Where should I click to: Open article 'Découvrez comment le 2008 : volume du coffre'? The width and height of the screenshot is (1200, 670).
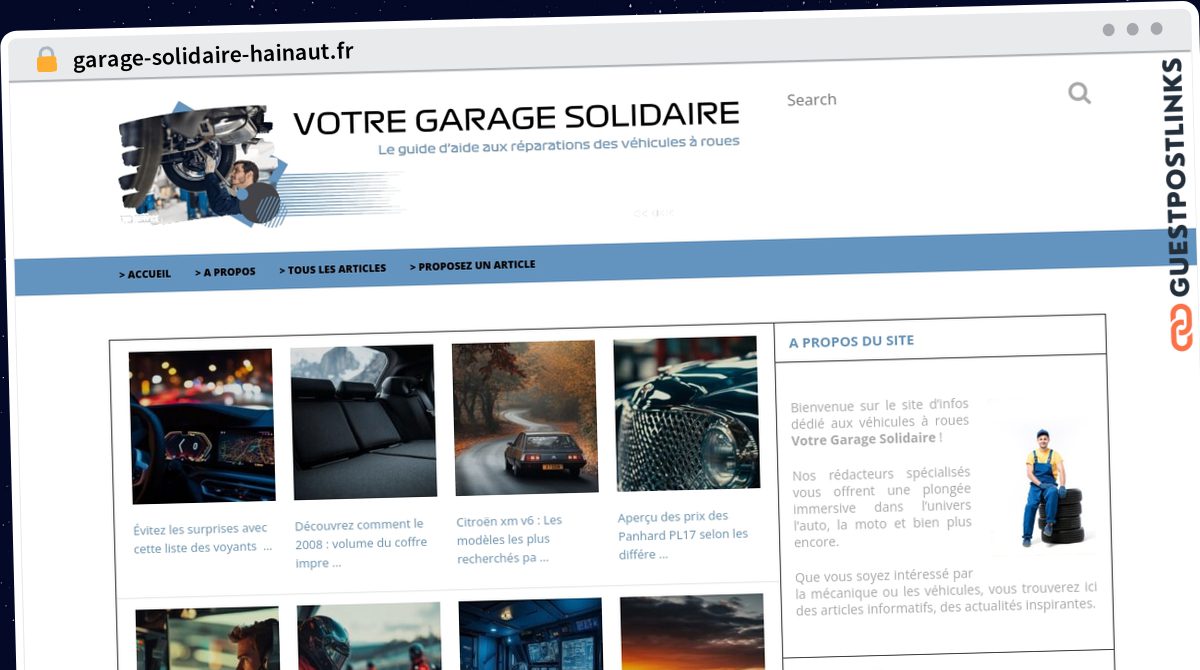(362, 543)
